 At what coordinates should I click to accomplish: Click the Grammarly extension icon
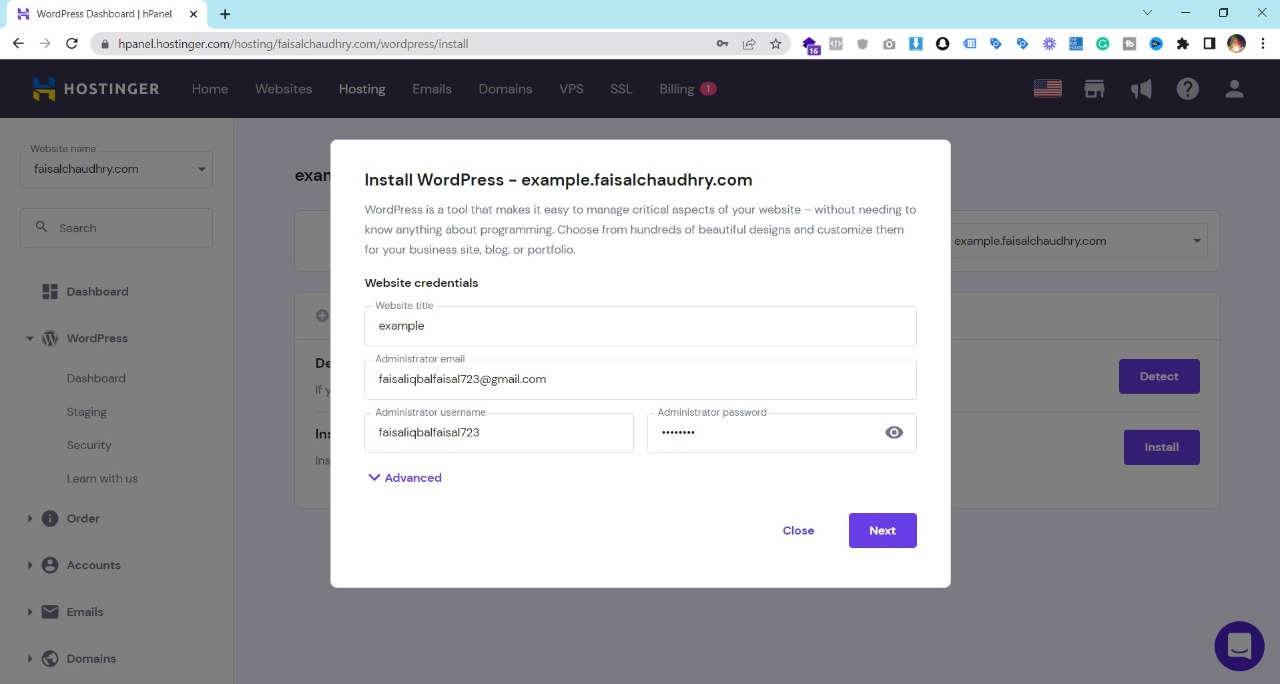click(1103, 44)
